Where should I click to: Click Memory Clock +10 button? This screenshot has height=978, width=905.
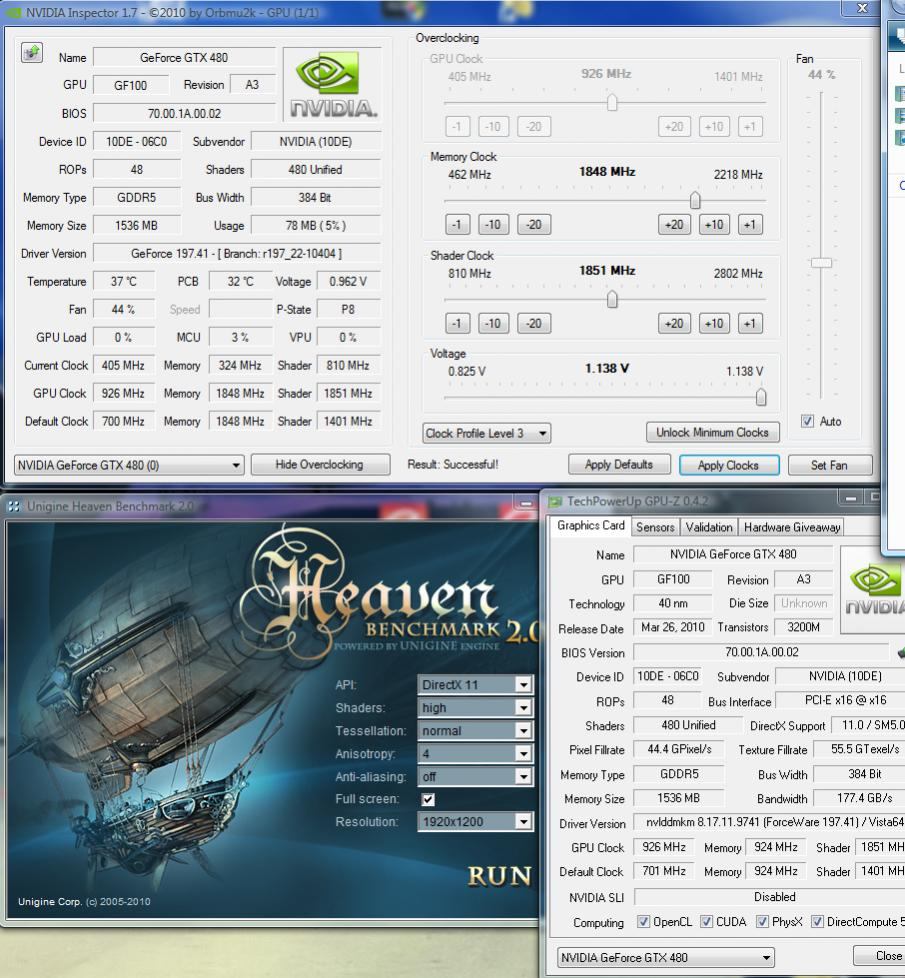tap(714, 225)
